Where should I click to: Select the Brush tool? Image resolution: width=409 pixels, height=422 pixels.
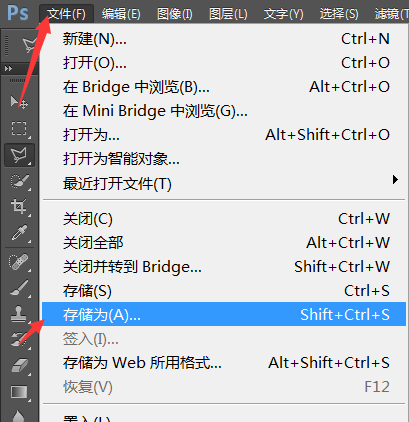pyautogui.click(x=19, y=288)
